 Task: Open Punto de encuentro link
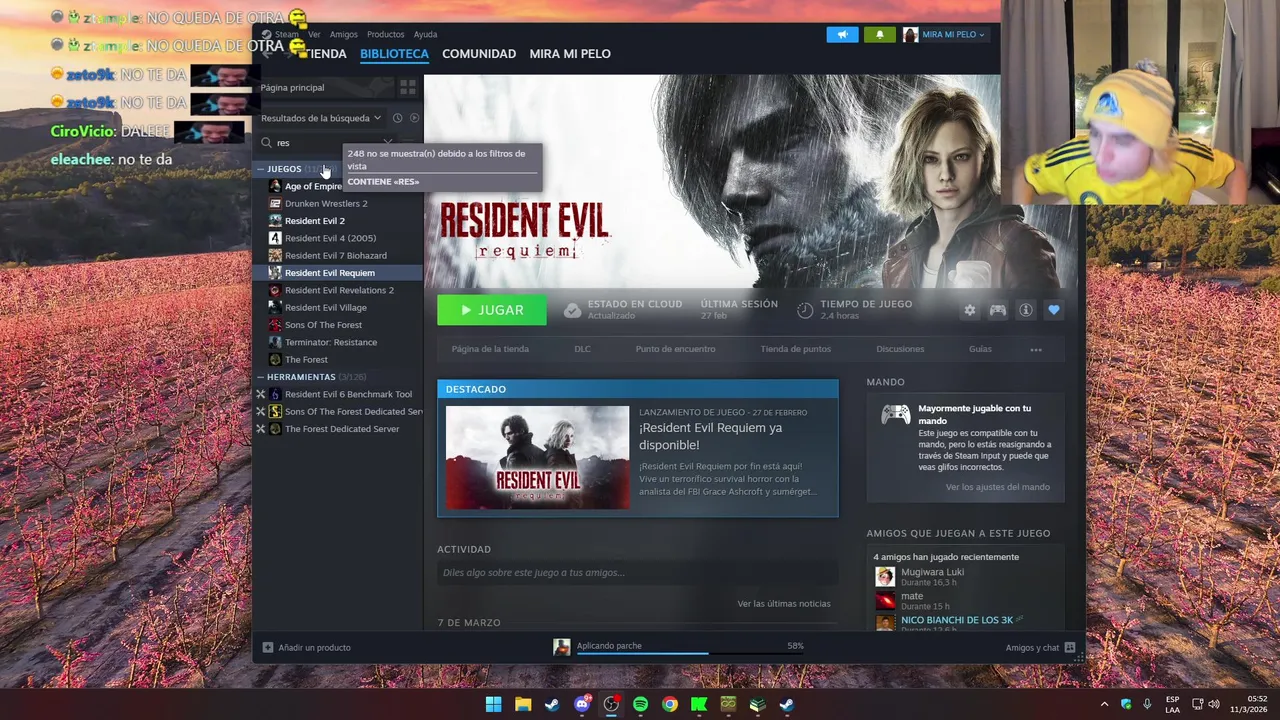[675, 349]
